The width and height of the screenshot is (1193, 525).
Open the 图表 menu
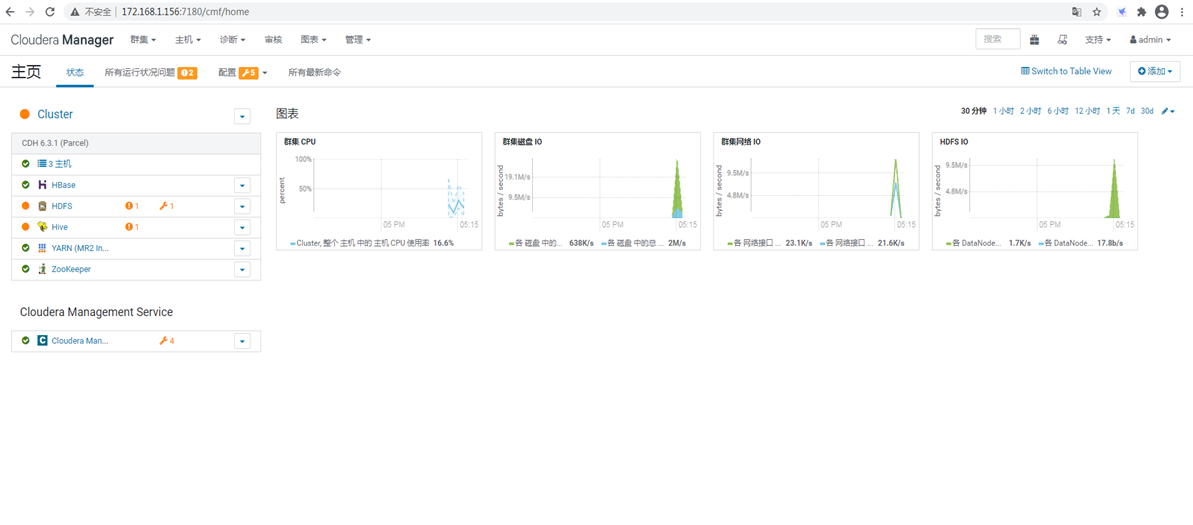pos(313,40)
